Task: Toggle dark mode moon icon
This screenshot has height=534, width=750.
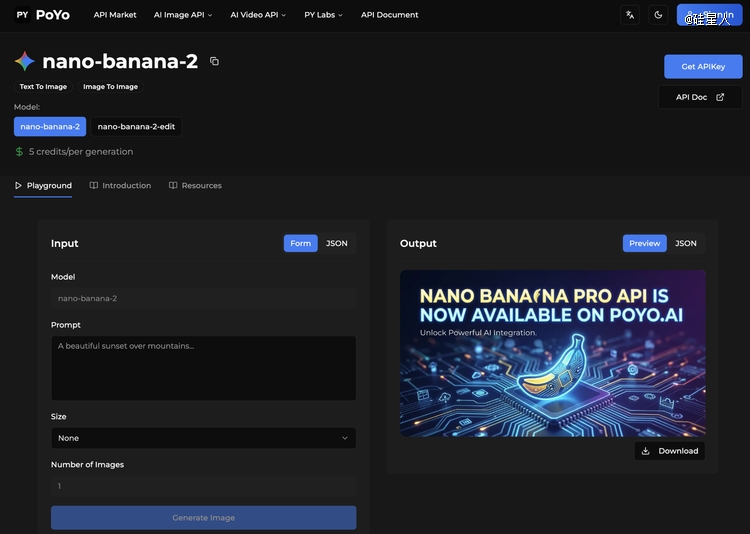Action: point(658,15)
